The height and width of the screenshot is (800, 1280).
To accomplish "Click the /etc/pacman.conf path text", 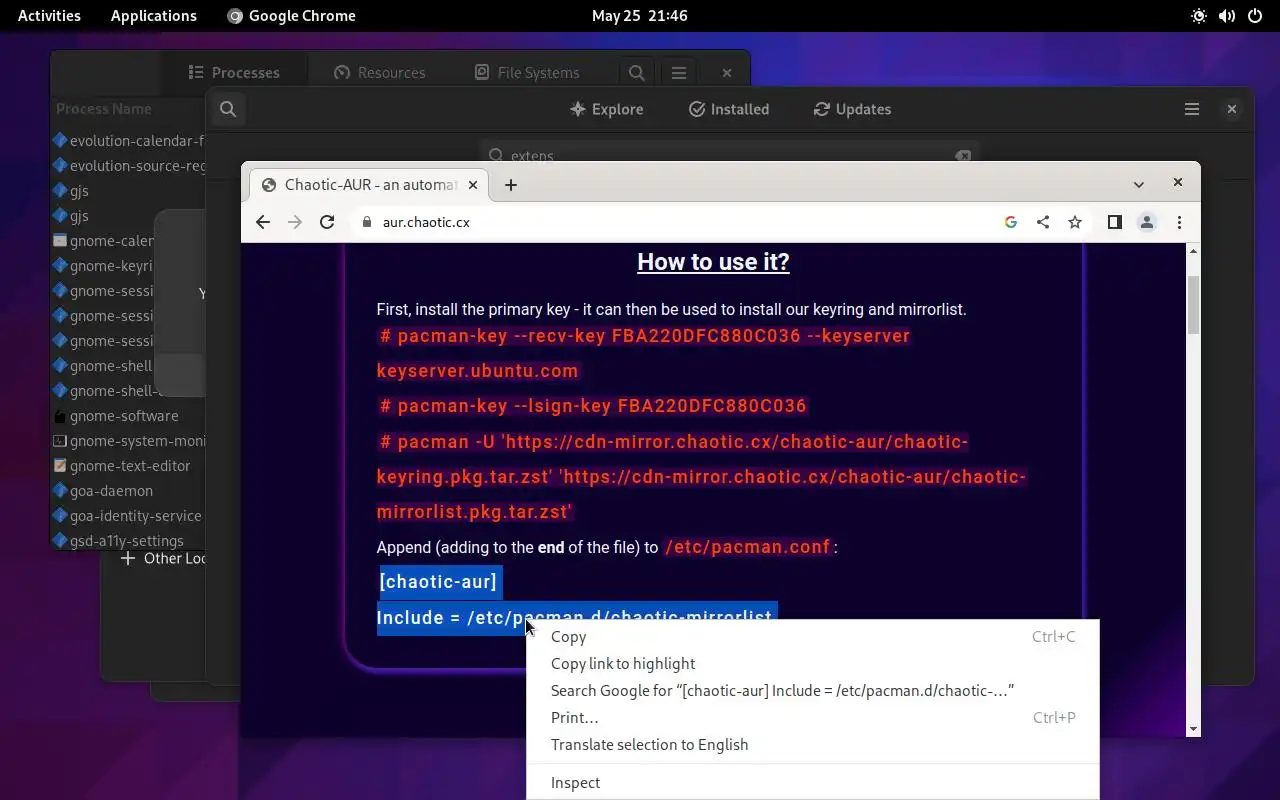I will click(748, 547).
